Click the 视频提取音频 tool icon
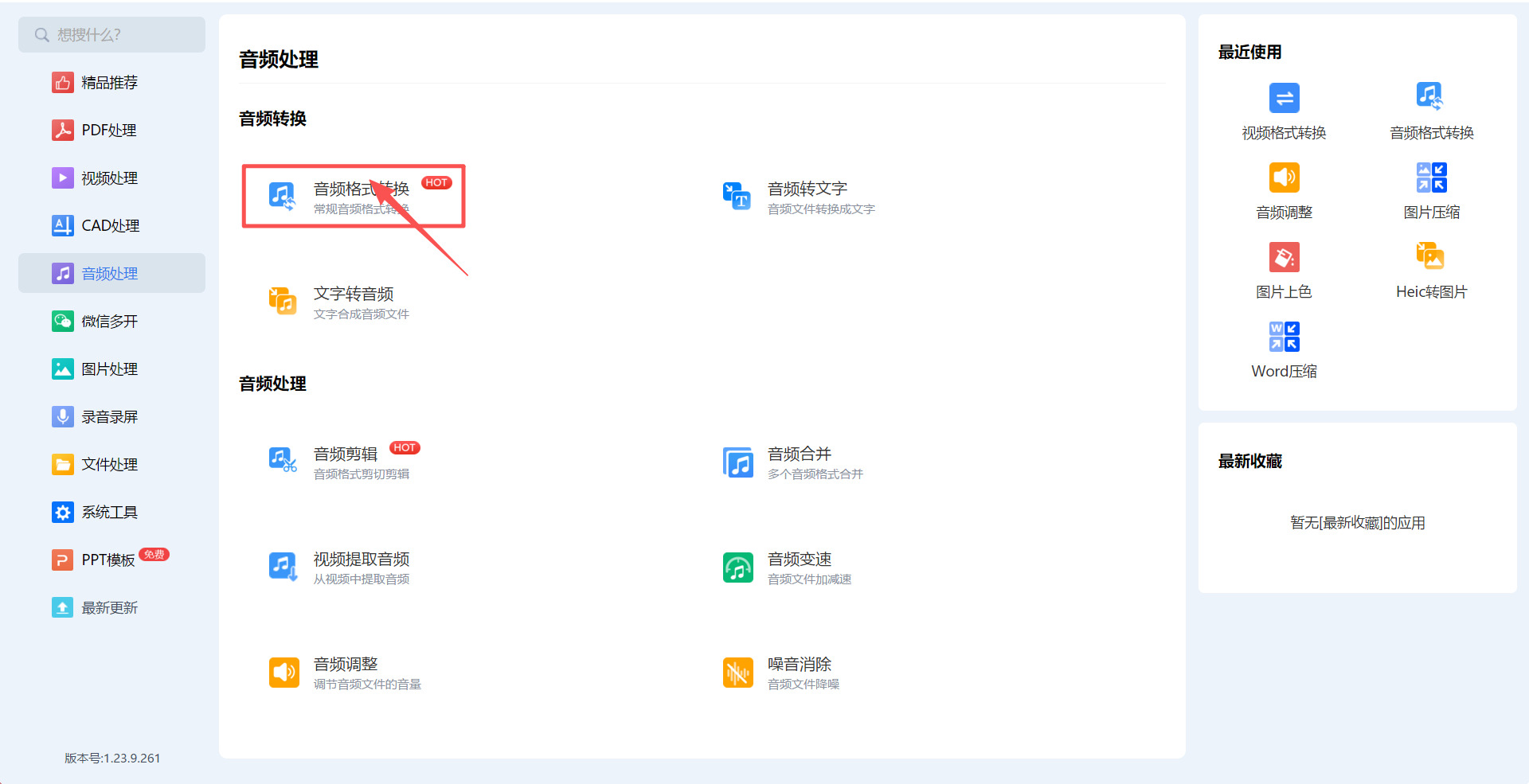1529x784 pixels. [x=284, y=567]
